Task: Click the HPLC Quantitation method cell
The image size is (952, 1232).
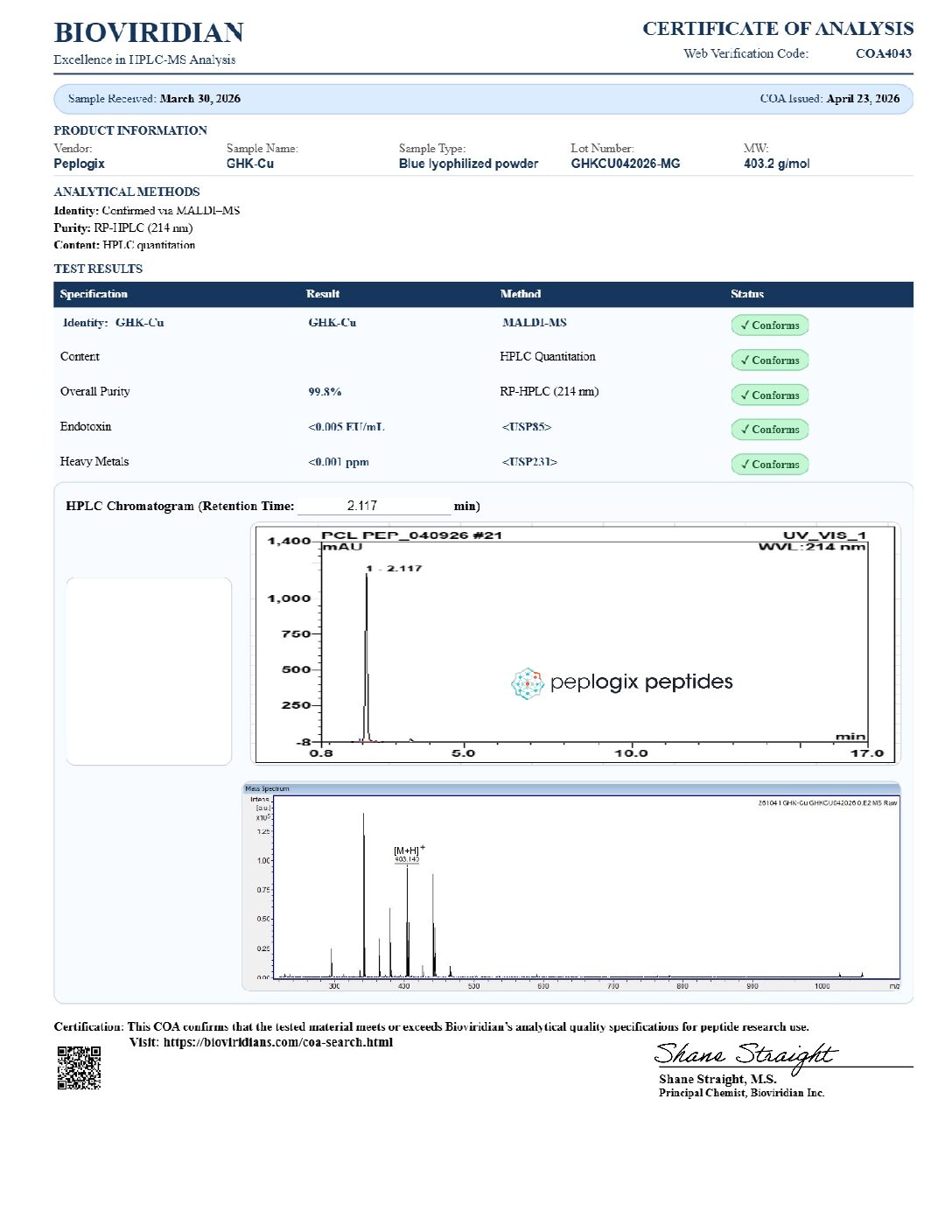Action: pyautogui.click(x=548, y=357)
